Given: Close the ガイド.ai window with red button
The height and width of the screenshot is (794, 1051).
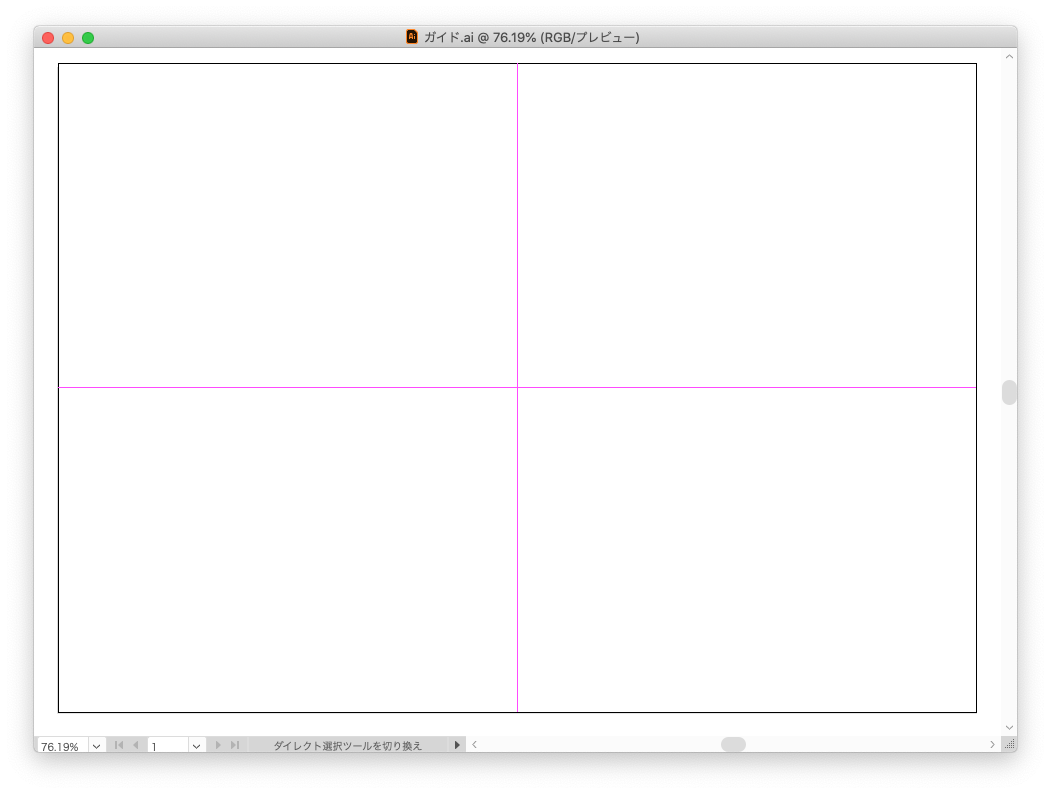Looking at the screenshot, I should [48, 38].
